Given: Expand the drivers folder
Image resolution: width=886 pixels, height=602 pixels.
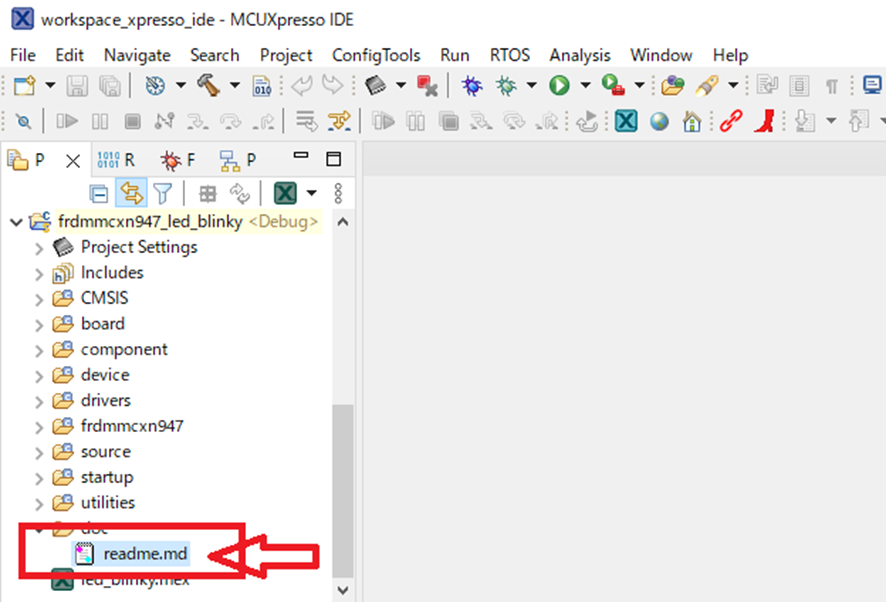Looking at the screenshot, I should tap(39, 402).
